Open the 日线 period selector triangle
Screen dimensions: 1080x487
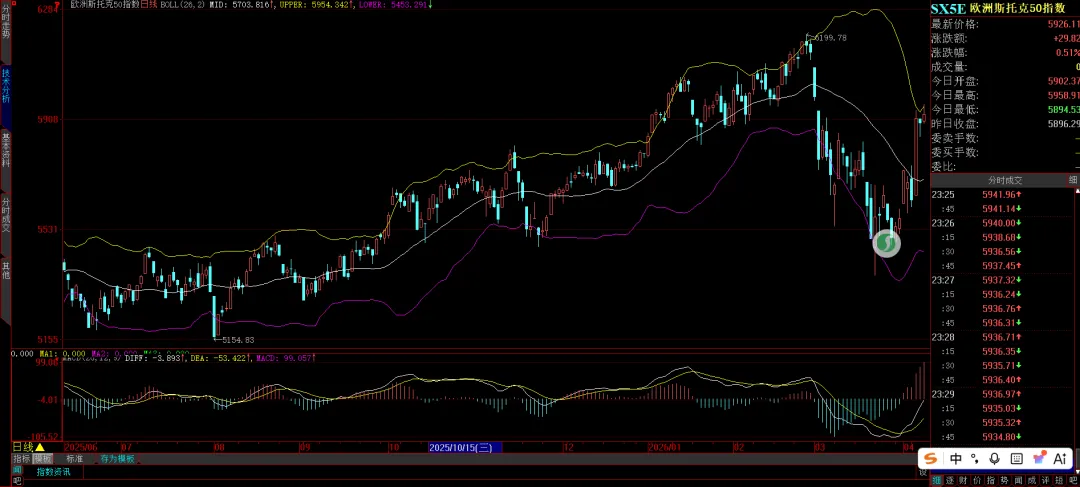pyautogui.click(x=40, y=448)
